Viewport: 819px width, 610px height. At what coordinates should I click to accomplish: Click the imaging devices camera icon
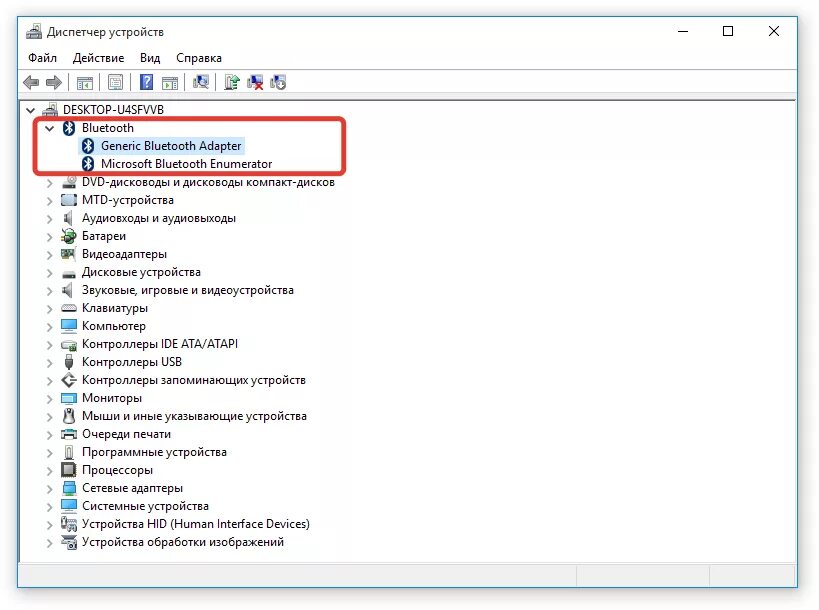coord(69,542)
